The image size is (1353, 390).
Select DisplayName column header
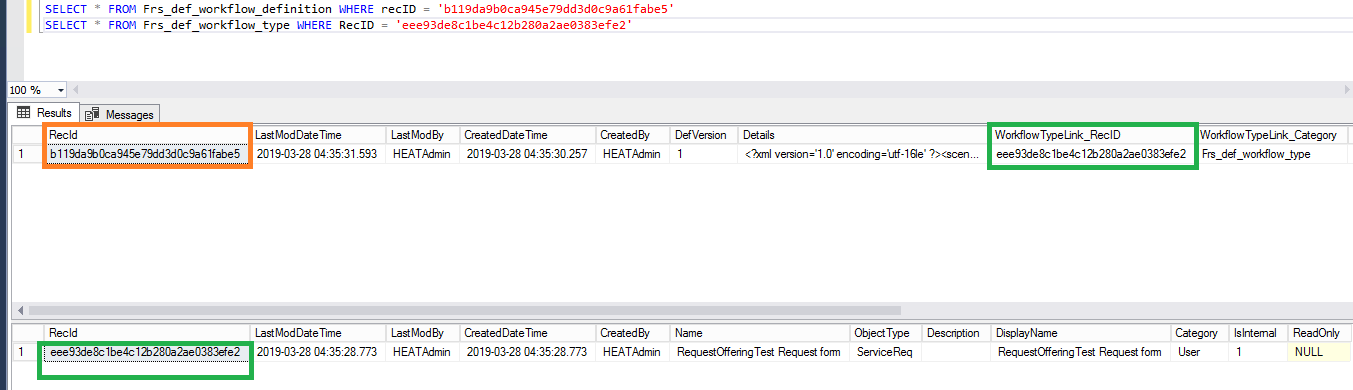(1081, 333)
